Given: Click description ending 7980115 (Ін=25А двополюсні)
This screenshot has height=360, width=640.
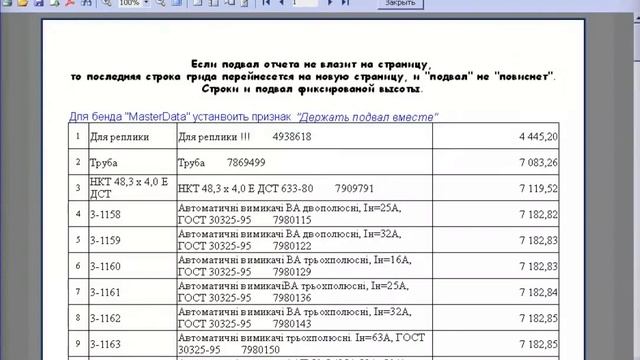Looking at the screenshot, I should [304, 214].
